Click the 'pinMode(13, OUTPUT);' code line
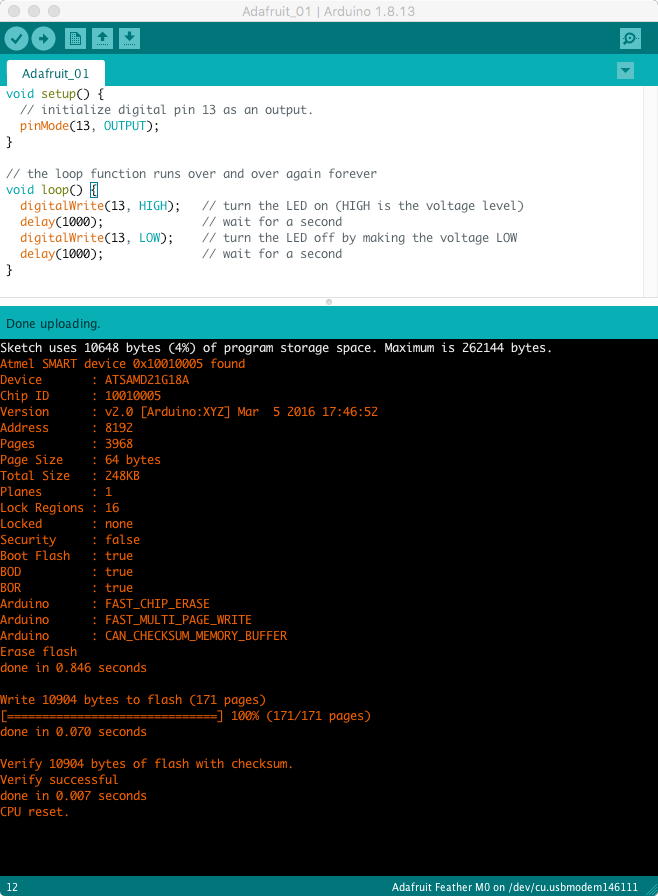Viewport: 658px width, 896px height. coord(89,126)
